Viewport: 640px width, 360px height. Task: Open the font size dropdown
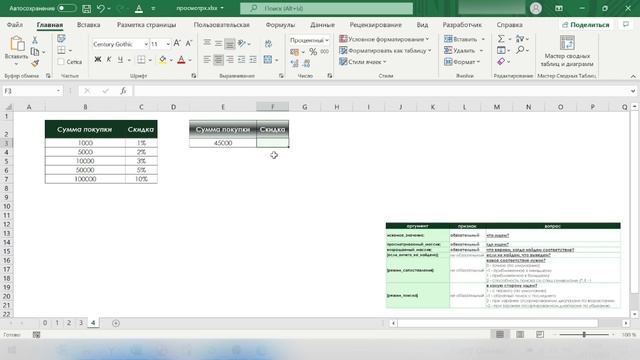168,44
